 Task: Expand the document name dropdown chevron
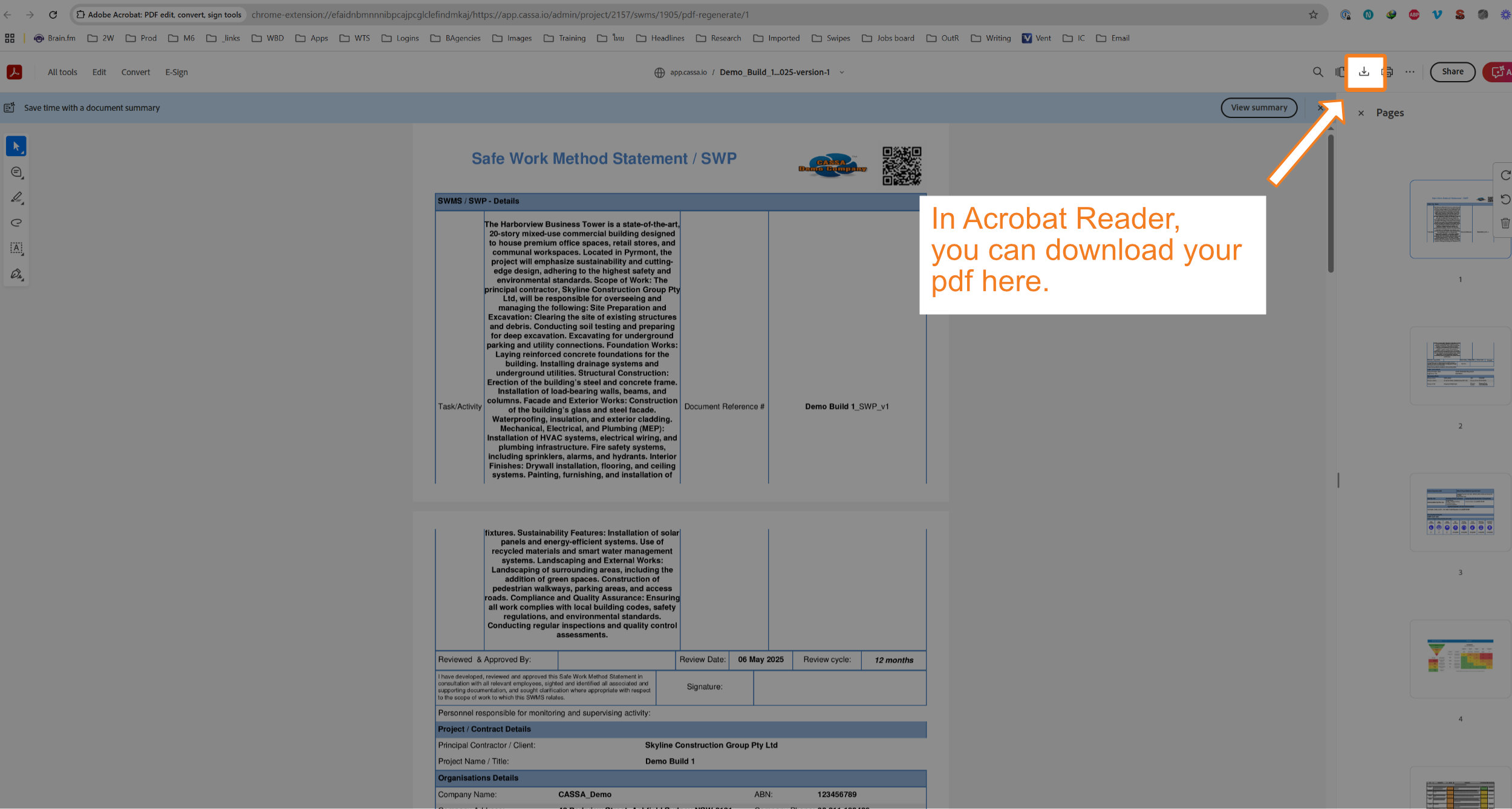click(841, 73)
